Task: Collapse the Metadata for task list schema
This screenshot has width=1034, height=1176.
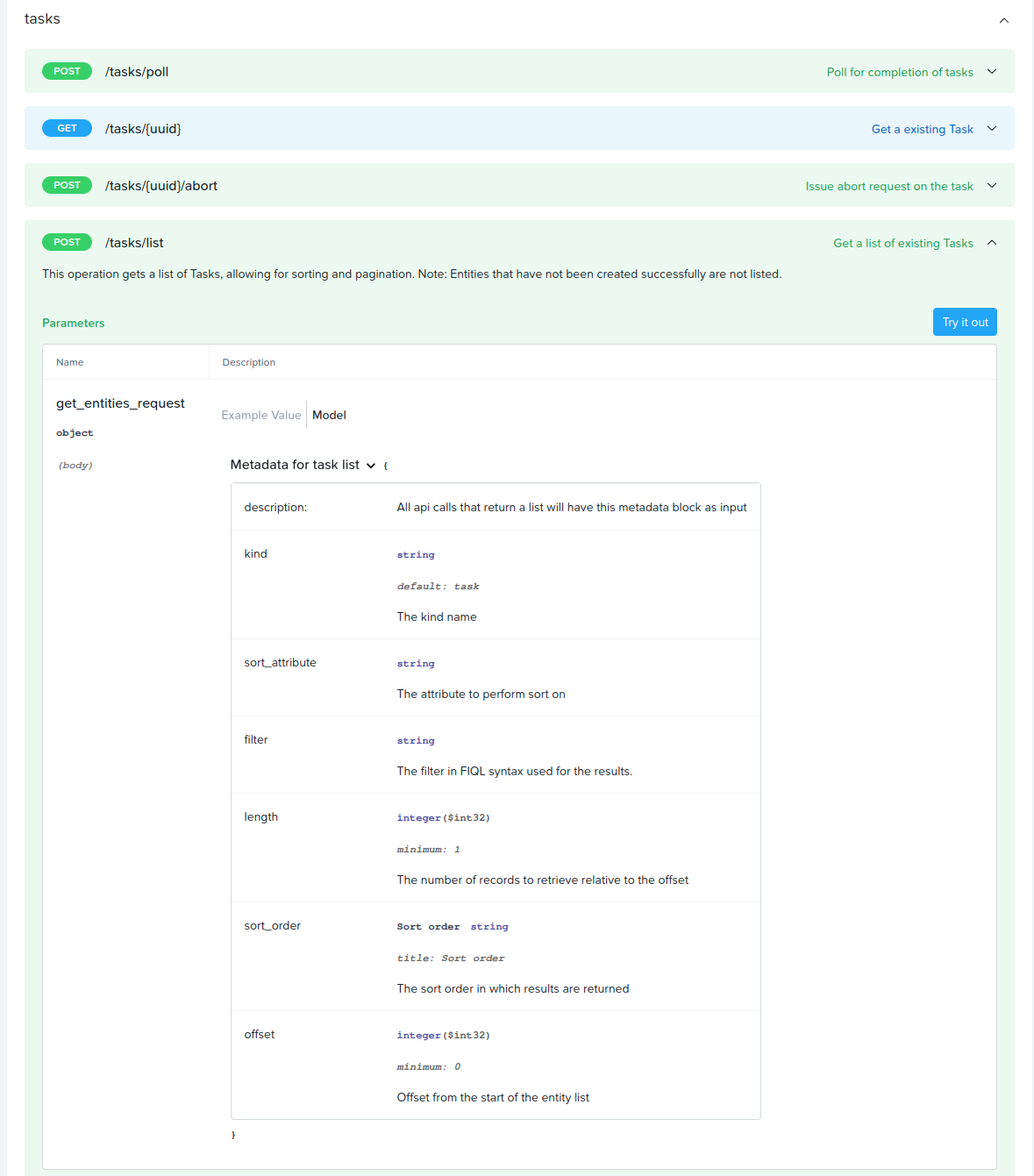Action: tap(371, 466)
